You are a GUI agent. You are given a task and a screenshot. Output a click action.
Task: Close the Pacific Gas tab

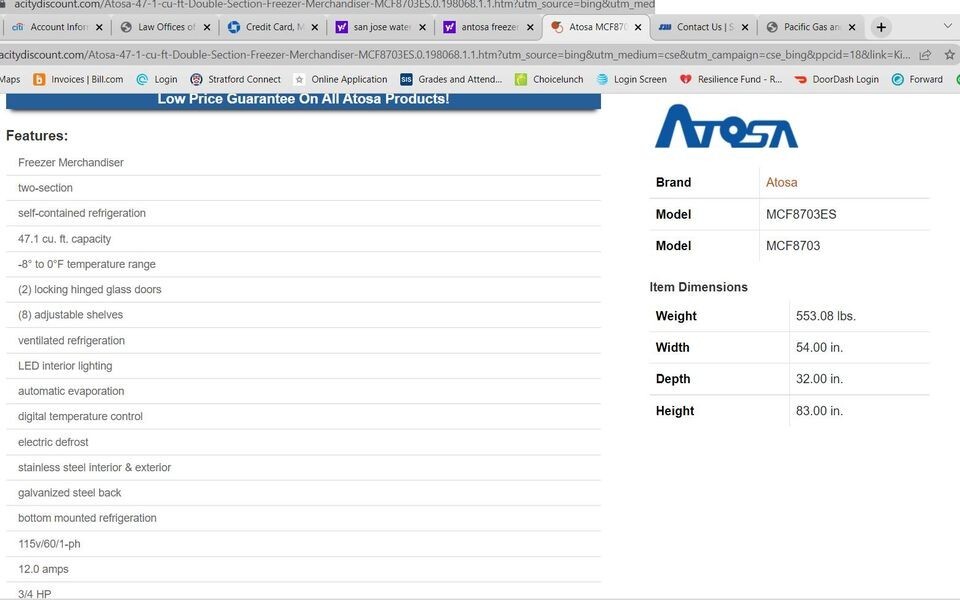tap(852, 27)
